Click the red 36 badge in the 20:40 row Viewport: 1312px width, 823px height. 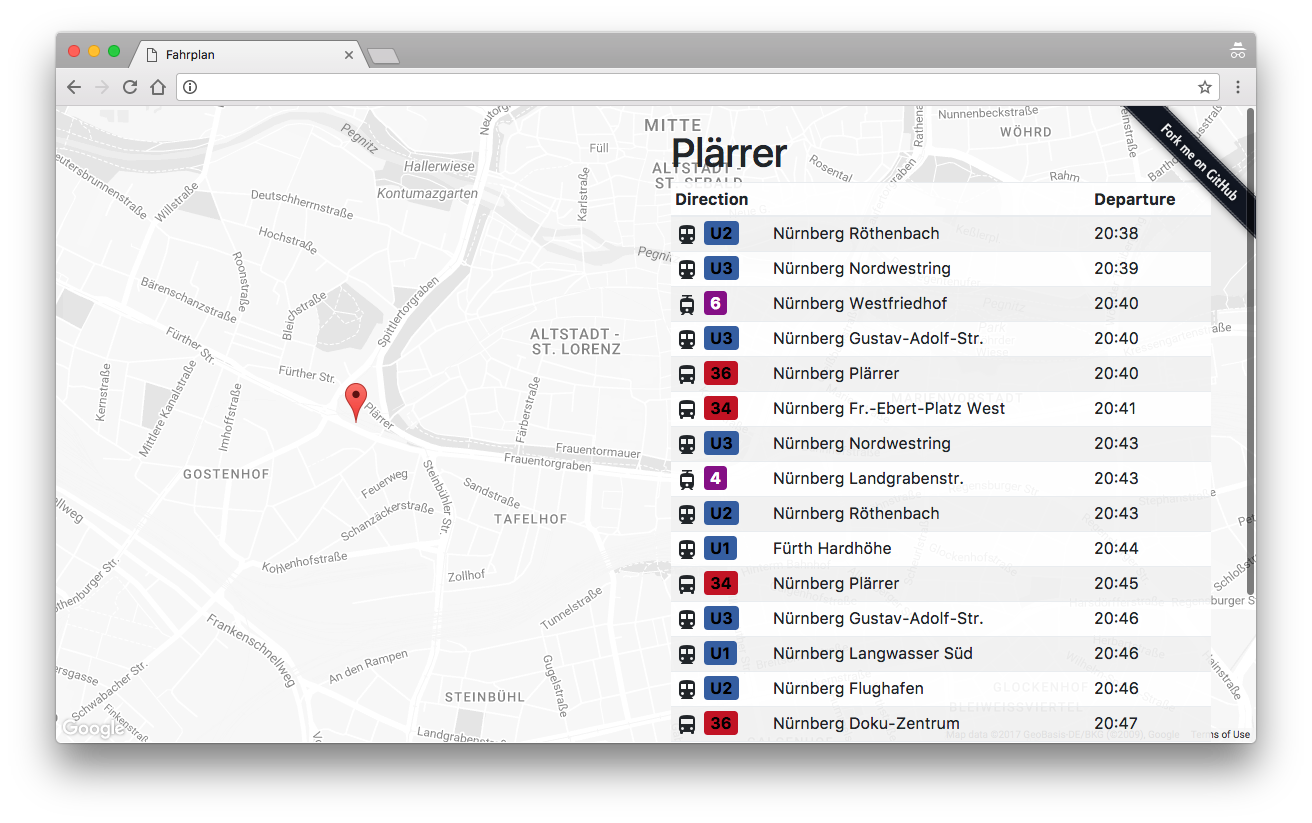click(x=721, y=373)
